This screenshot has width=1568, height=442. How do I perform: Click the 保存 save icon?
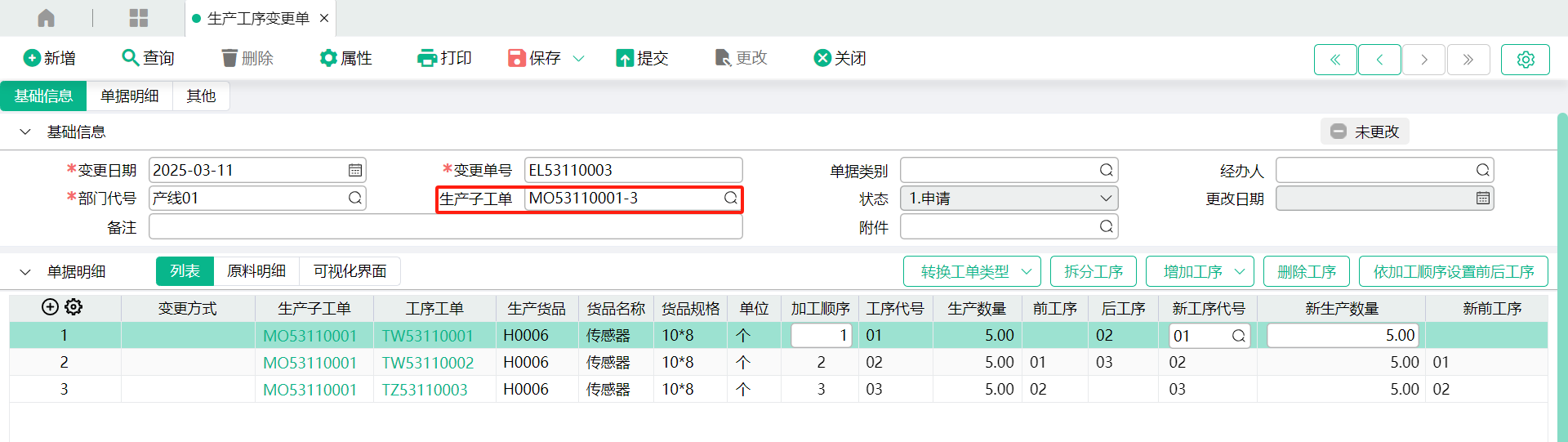point(516,58)
